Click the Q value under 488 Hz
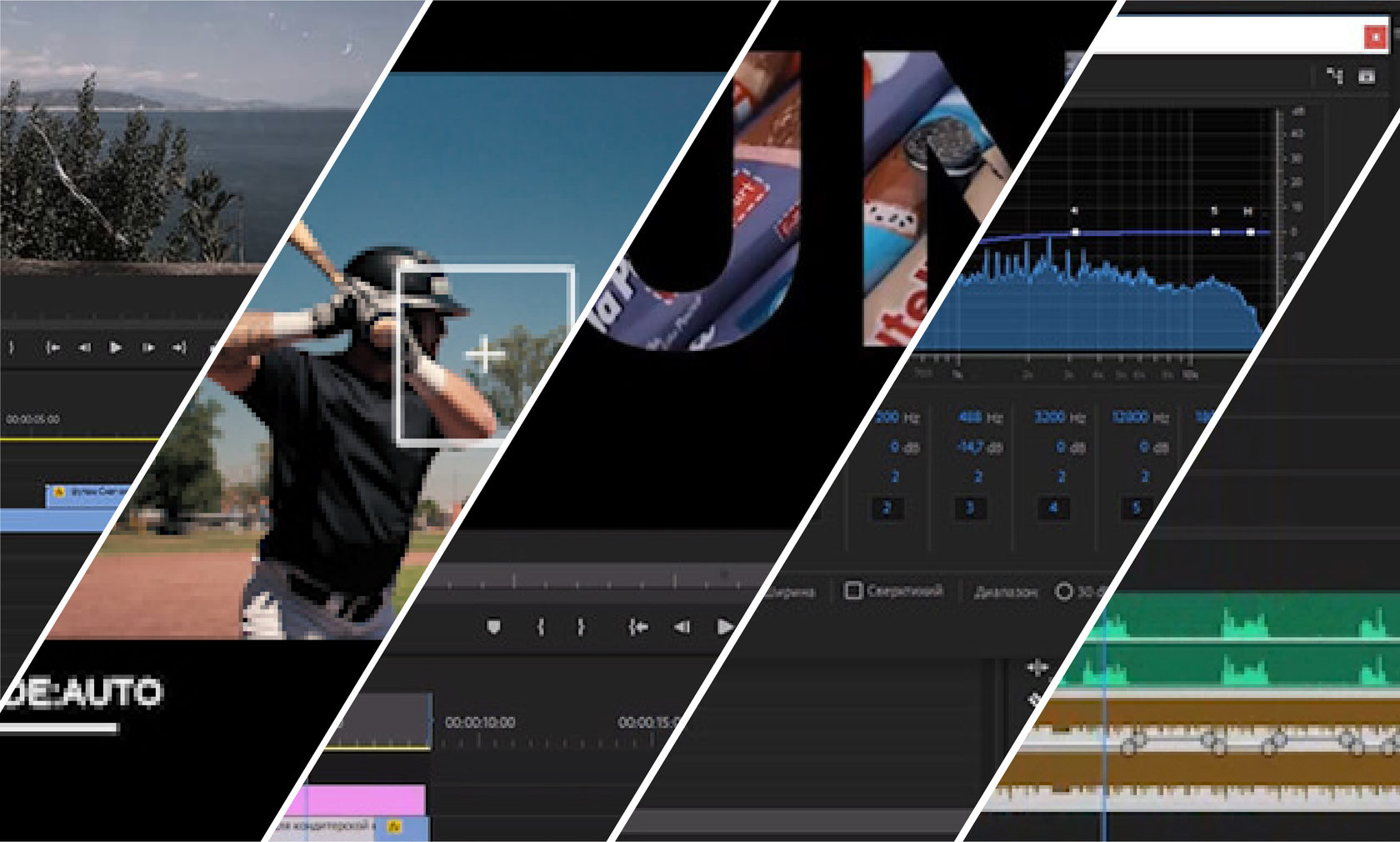Viewport: 1400px width, 842px height. point(978,477)
